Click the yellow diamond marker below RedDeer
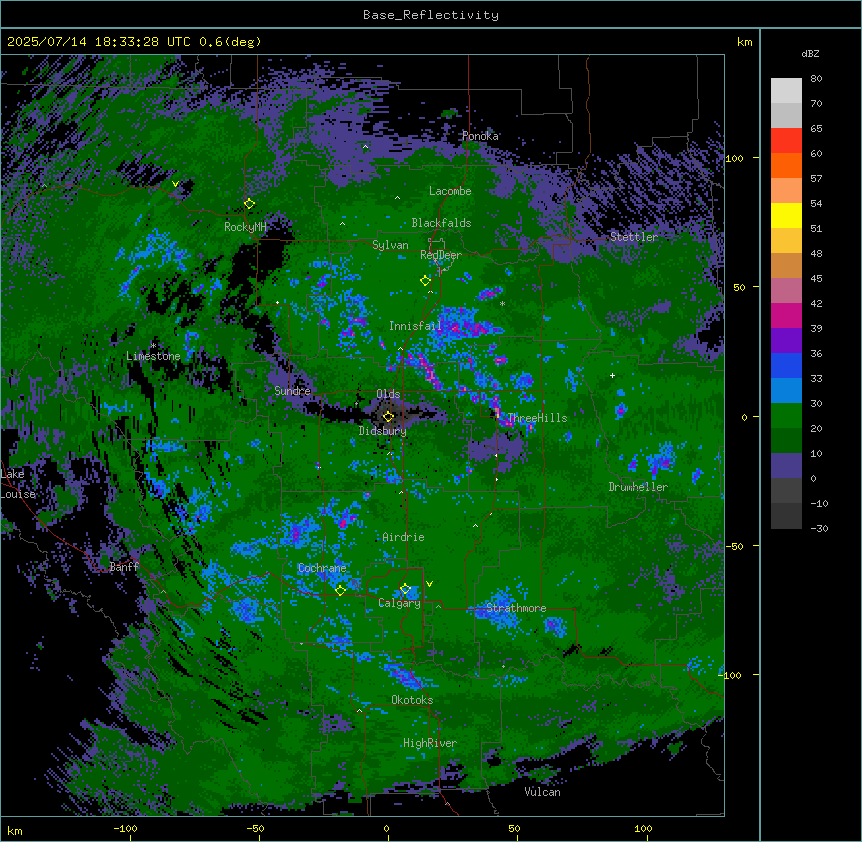The height and width of the screenshot is (842, 862). [426, 280]
